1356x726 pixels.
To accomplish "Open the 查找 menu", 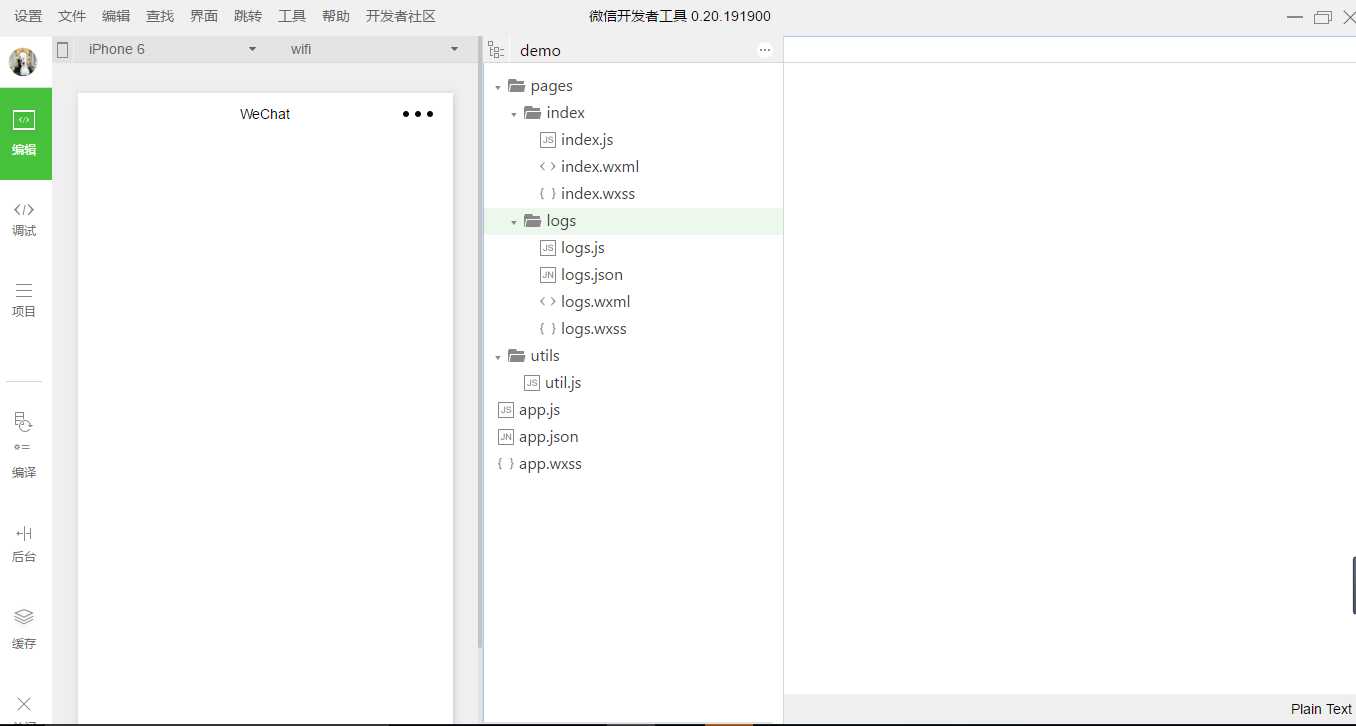I will [160, 16].
